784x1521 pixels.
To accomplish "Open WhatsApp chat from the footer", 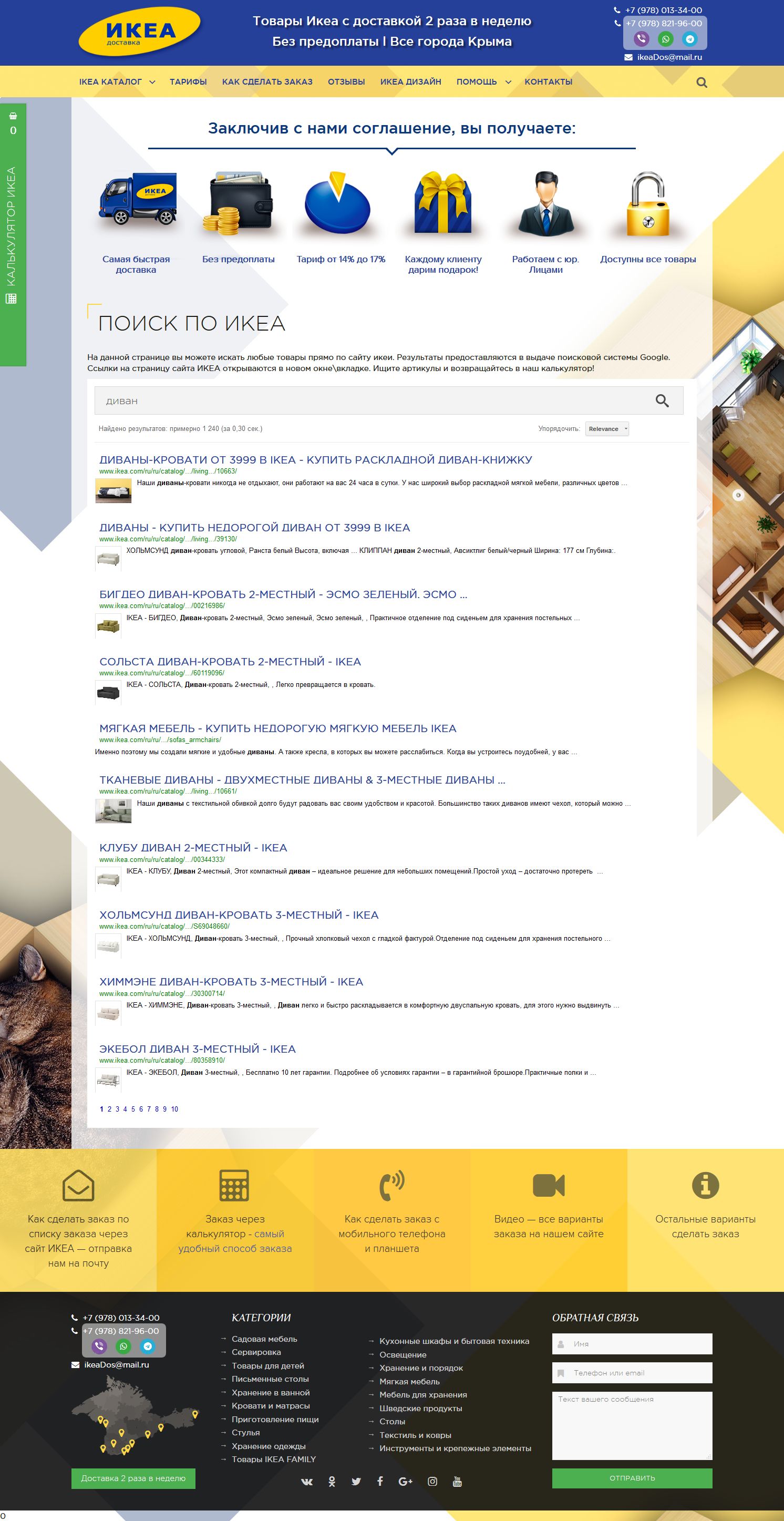I will click(123, 1346).
